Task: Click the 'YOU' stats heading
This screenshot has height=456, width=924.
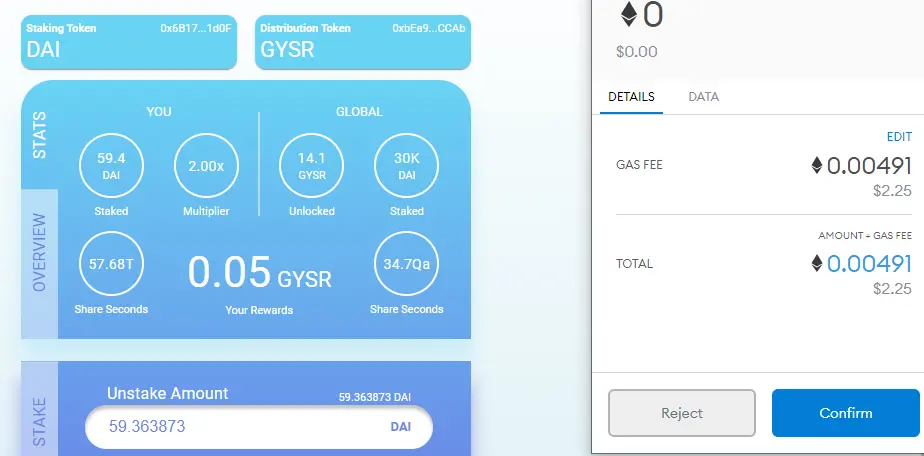Action: point(159,111)
